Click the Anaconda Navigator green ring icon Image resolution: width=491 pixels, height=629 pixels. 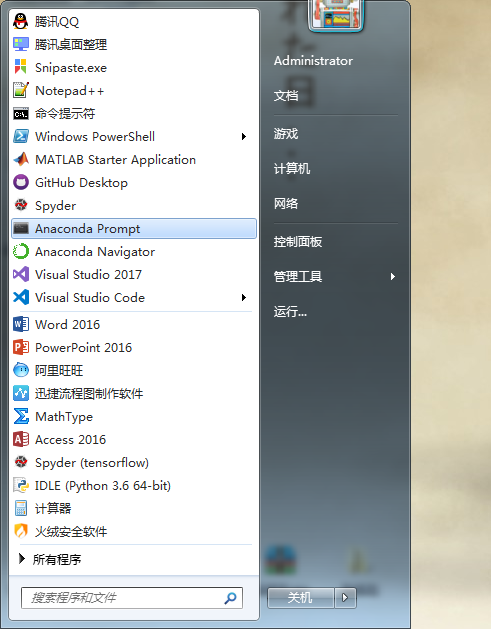point(20,252)
